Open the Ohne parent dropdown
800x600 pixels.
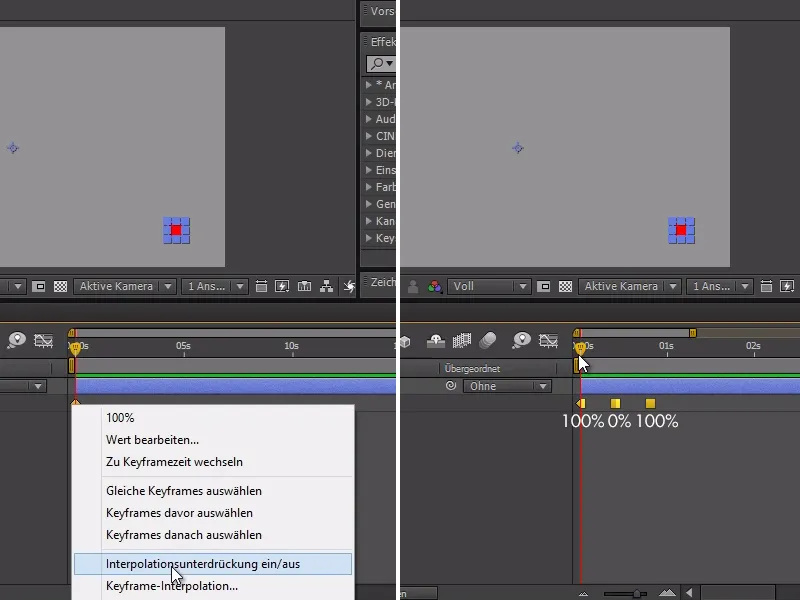point(507,386)
